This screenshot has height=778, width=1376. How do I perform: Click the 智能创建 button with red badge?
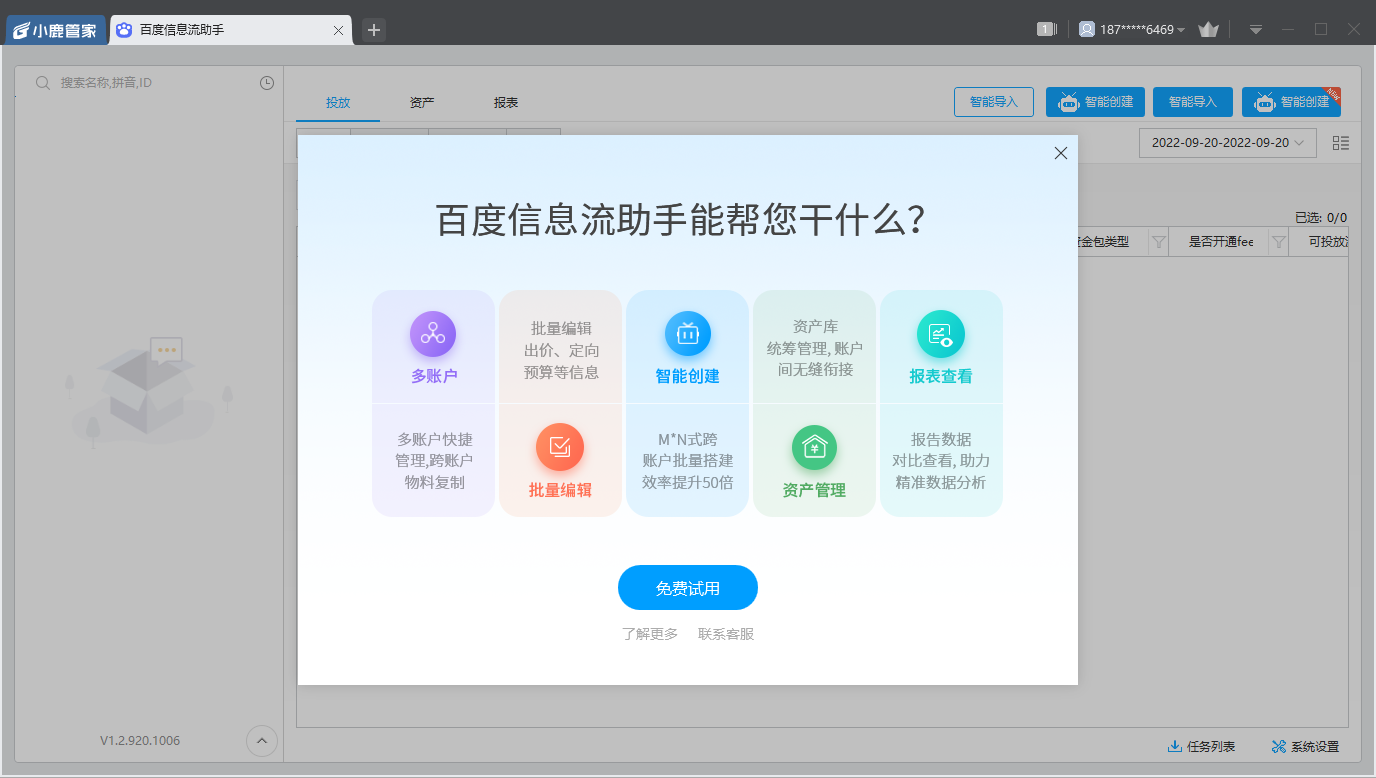click(x=1291, y=102)
